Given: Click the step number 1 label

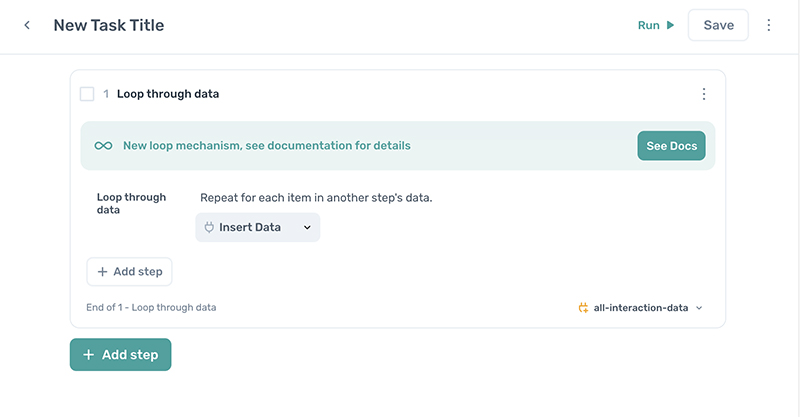Looking at the screenshot, I should point(106,94).
